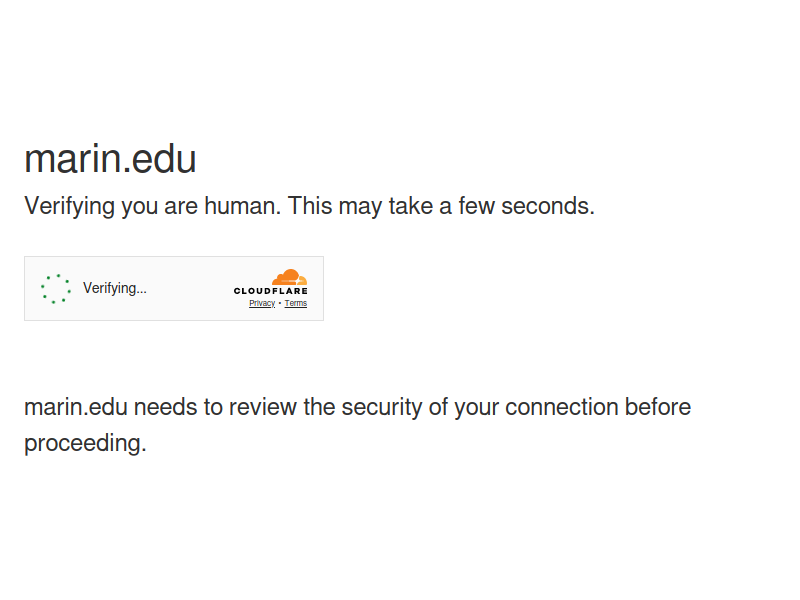Click the orange Cloudflare cloud logo

pos(289,277)
